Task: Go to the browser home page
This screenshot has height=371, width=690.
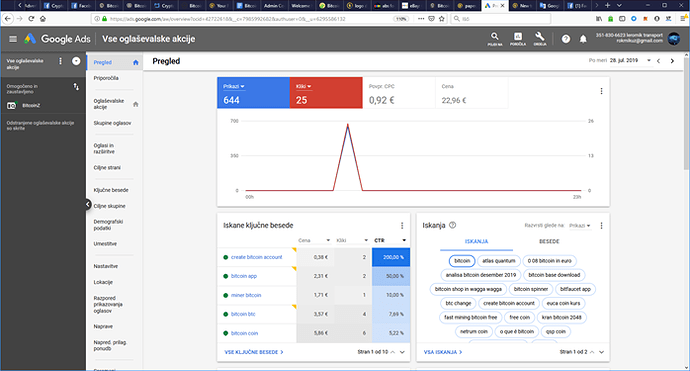Action: point(43,18)
